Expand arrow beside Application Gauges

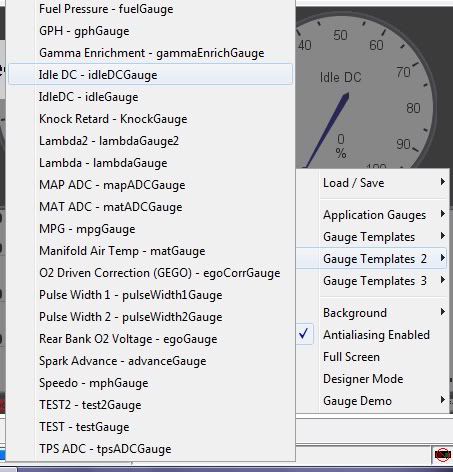[442, 214]
